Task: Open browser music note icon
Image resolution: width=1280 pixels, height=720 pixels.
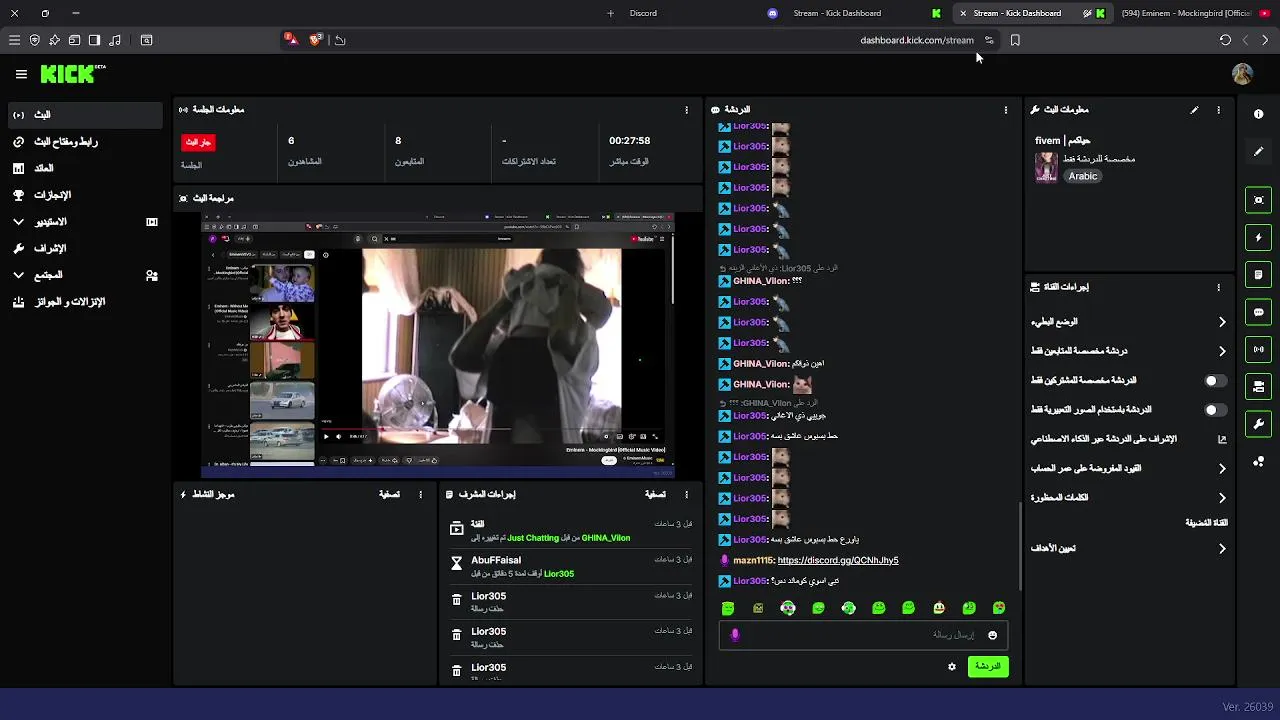Action: click(x=115, y=40)
